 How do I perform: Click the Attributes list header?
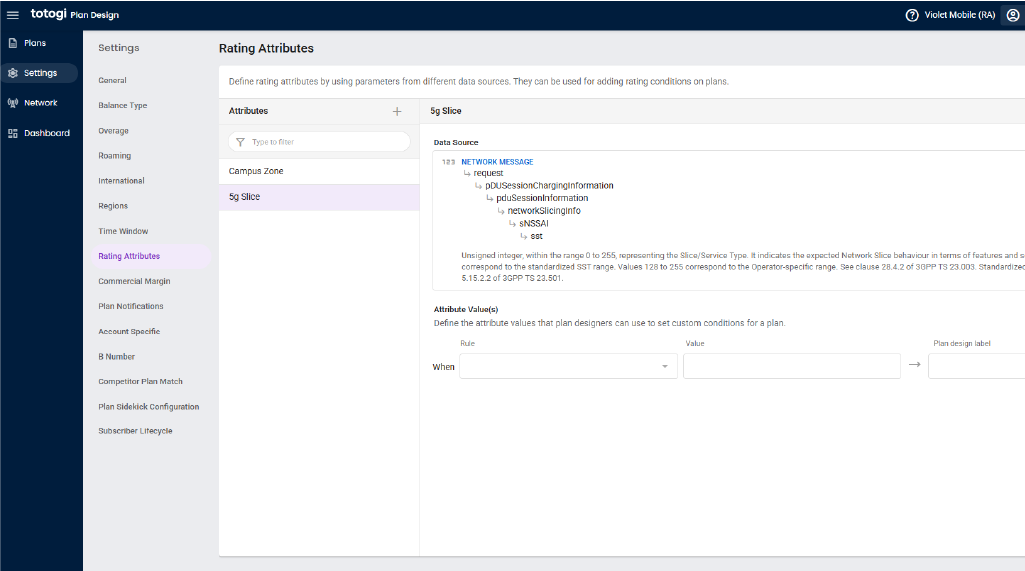pyautogui.click(x=248, y=111)
